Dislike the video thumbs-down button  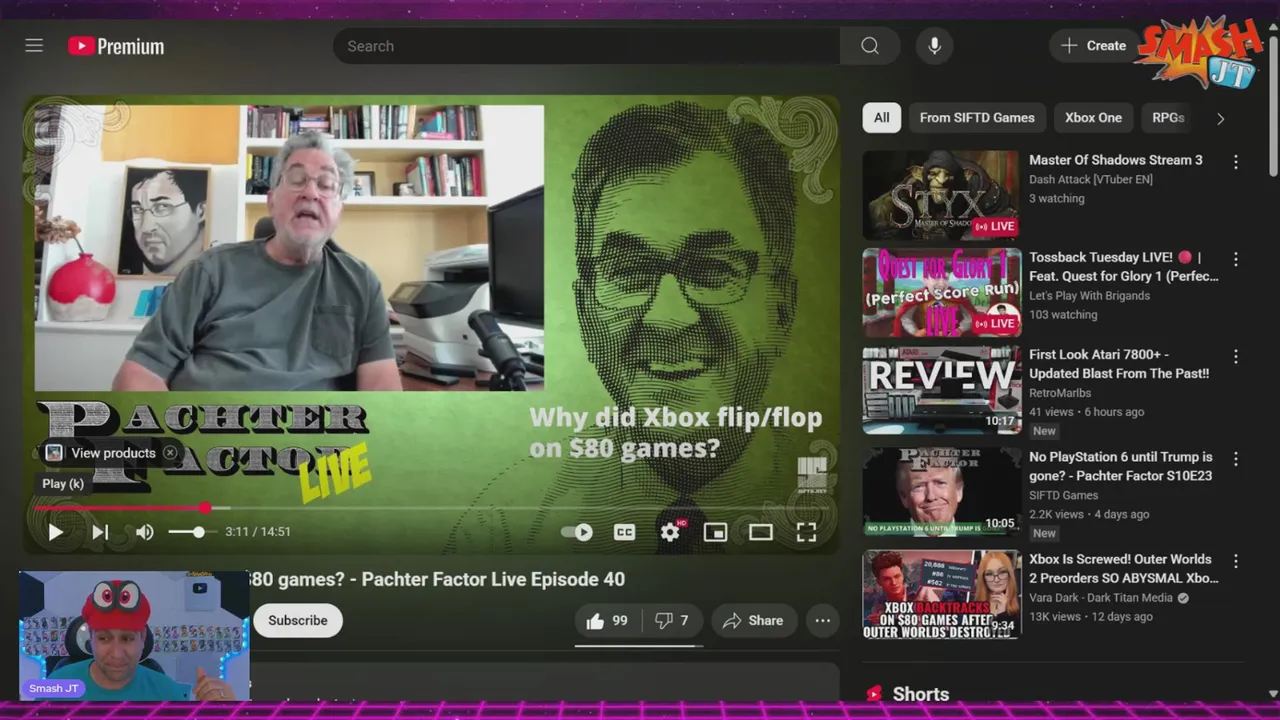672,621
